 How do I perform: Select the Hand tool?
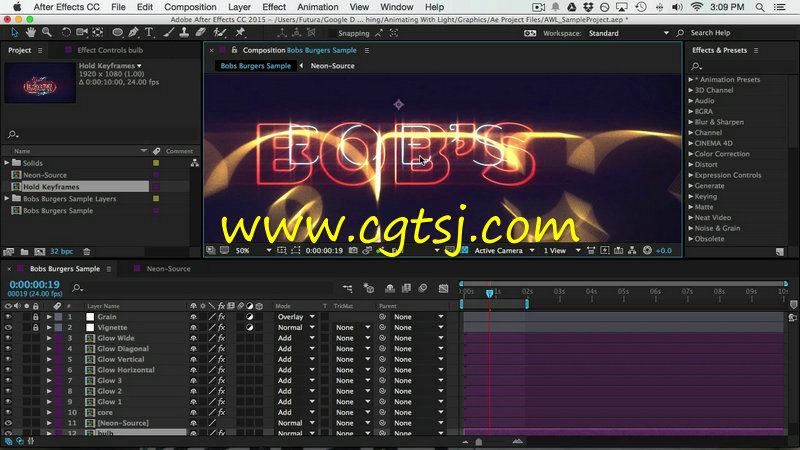click(x=31, y=33)
